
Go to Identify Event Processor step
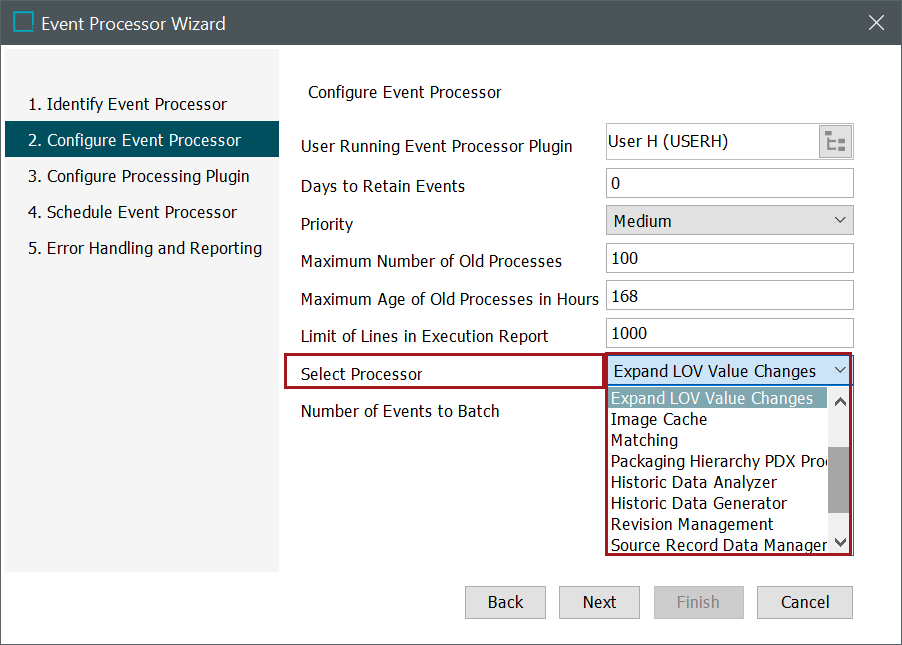coord(127,104)
